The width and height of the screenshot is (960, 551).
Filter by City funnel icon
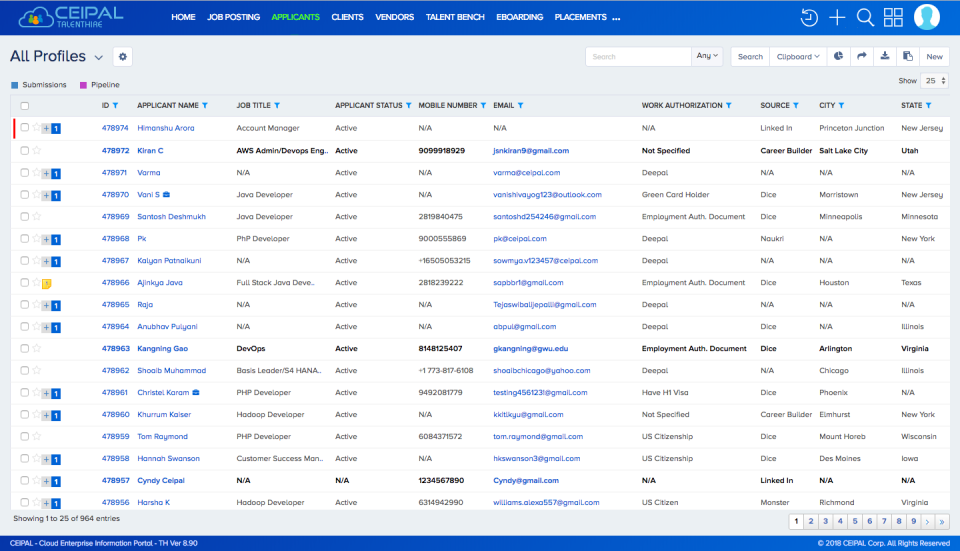click(x=841, y=105)
